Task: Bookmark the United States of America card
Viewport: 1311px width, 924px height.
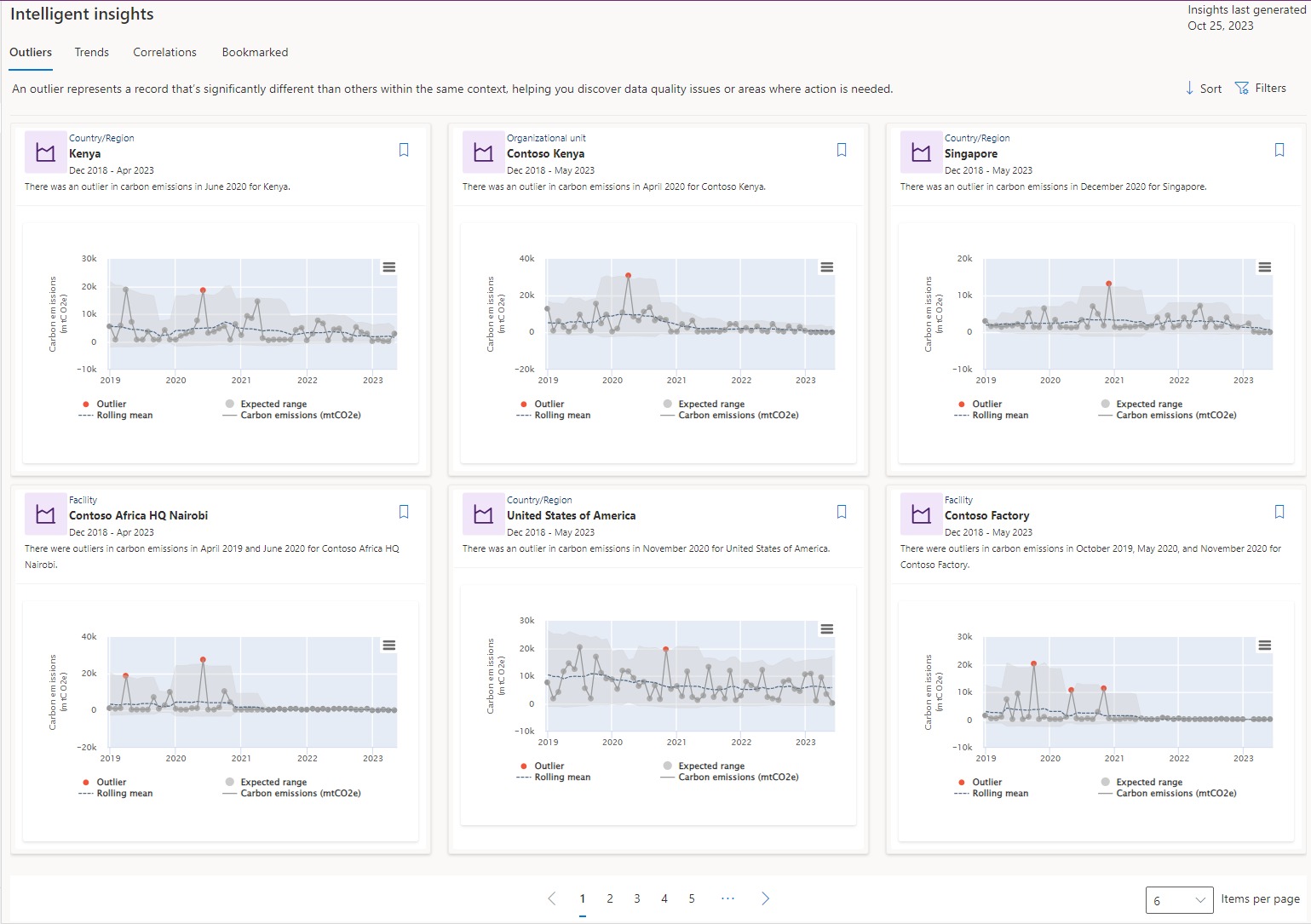Action: [842, 511]
